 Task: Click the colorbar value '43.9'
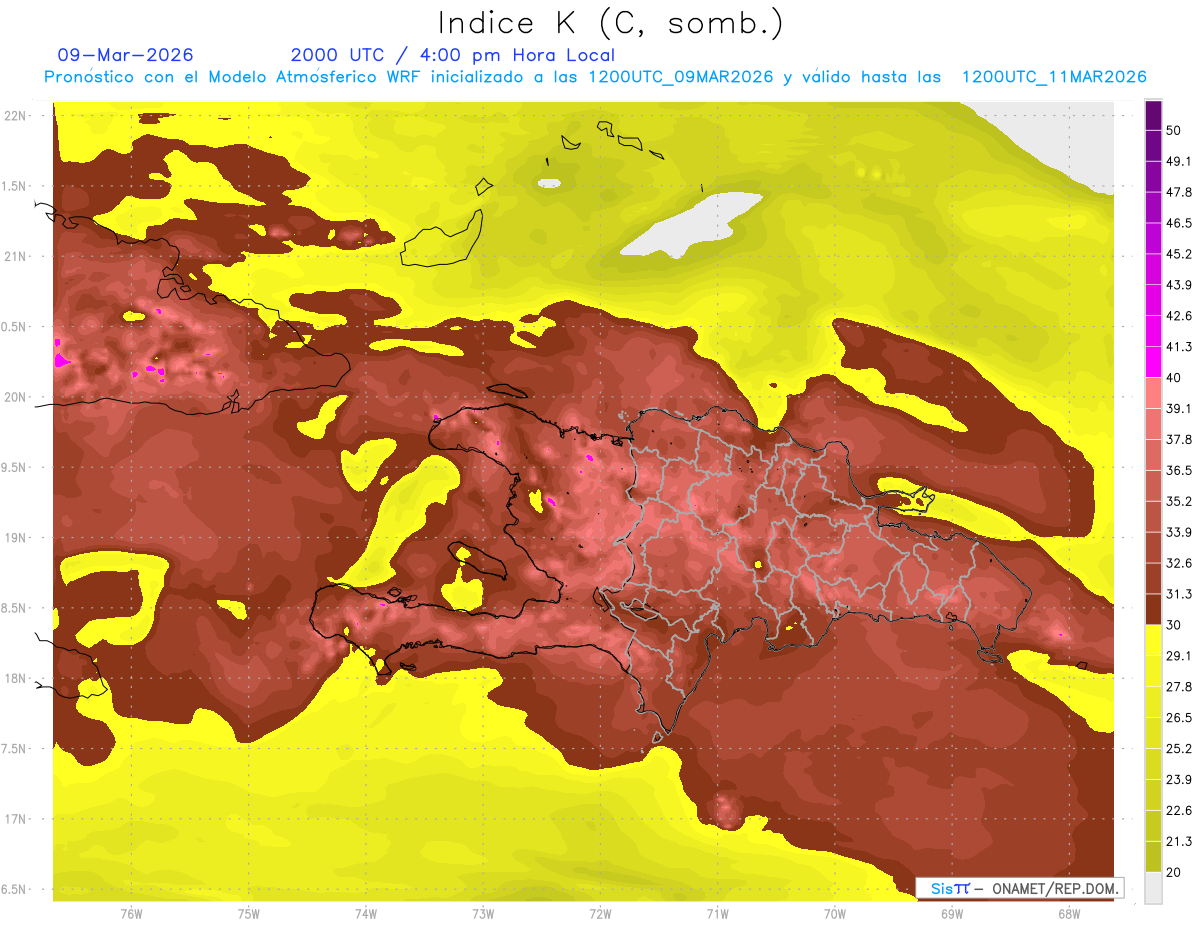click(1179, 285)
